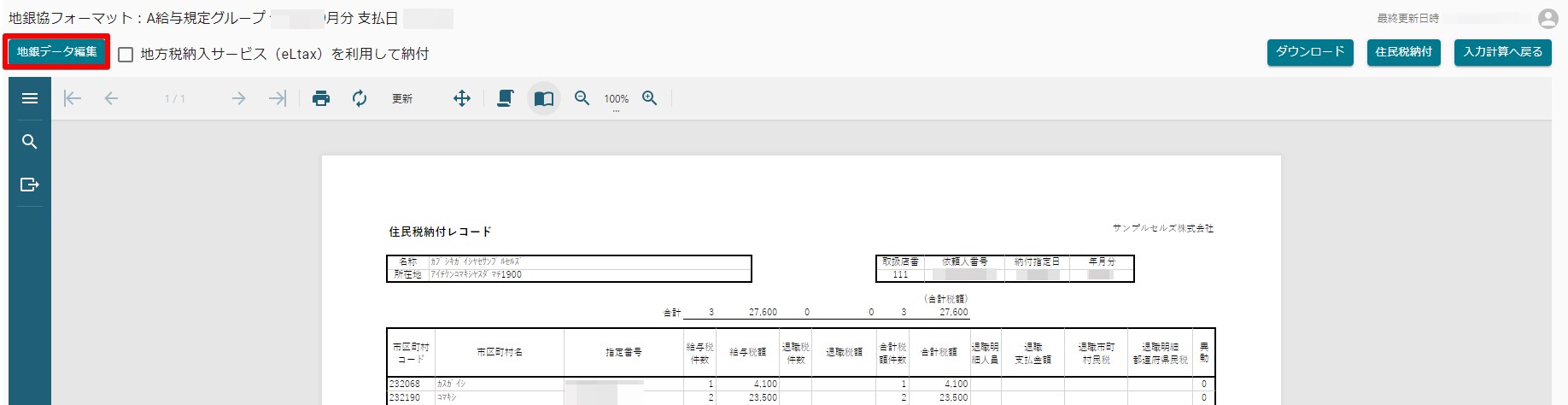The image size is (1568, 405).
Task: Open the hamburger menu in the viewer sidebar
Action: click(30, 98)
